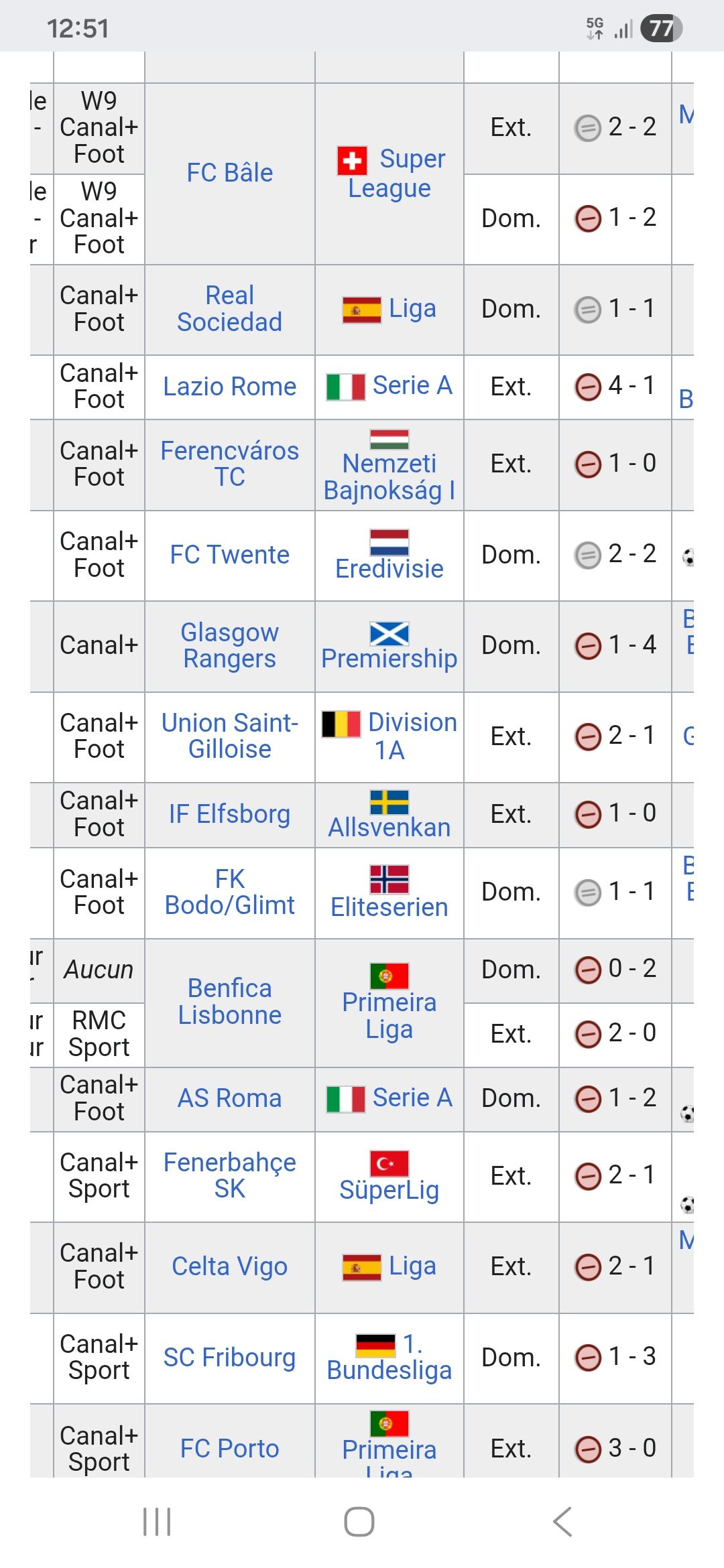Tap the Swedish flag above Allsvenkan

(x=389, y=802)
